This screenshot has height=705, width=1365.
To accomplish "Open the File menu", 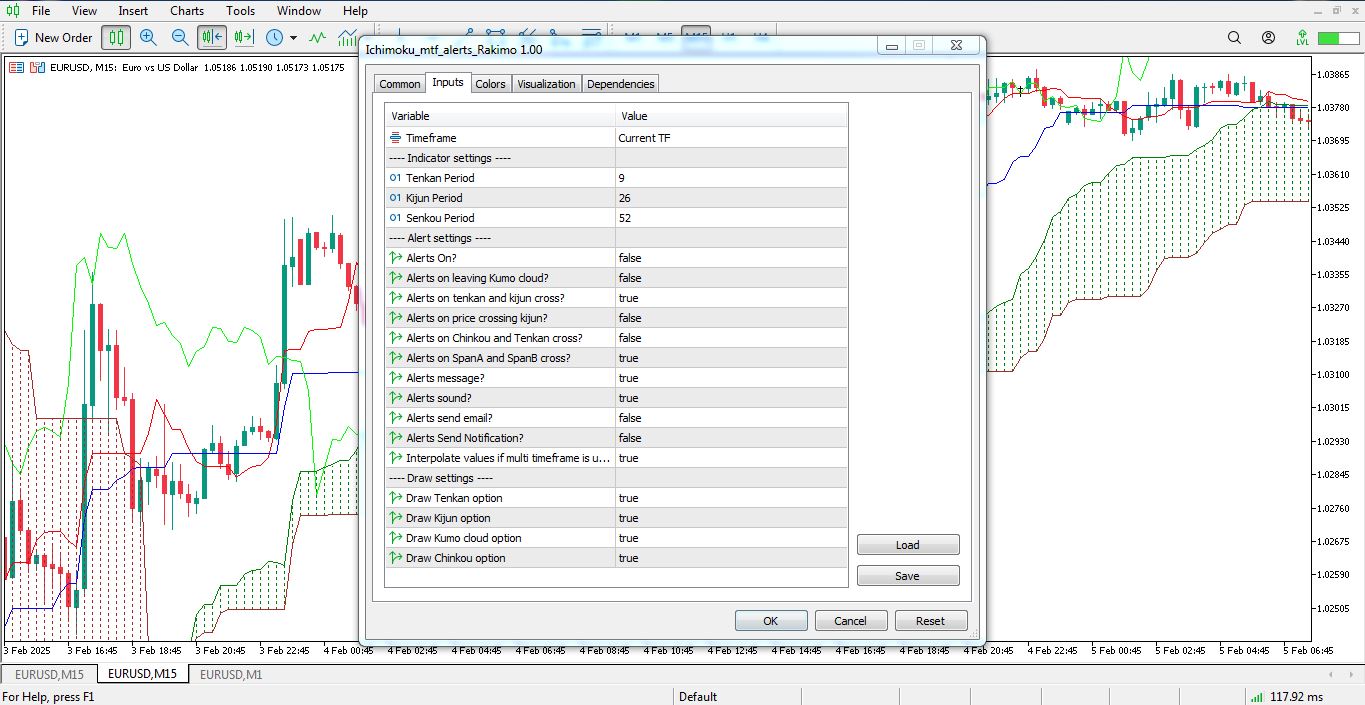I will pos(41,11).
